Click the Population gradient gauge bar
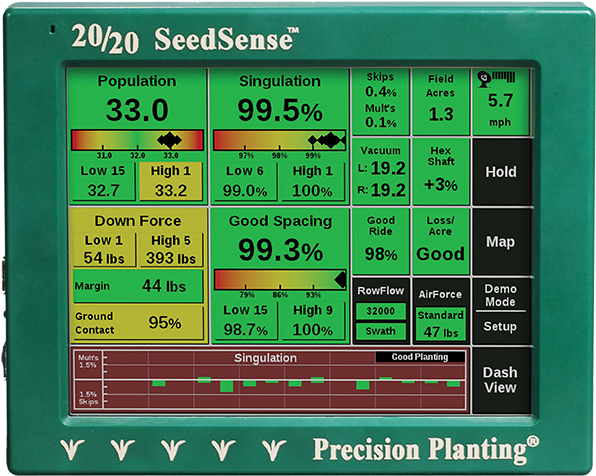The height and width of the screenshot is (476, 596). click(137, 140)
